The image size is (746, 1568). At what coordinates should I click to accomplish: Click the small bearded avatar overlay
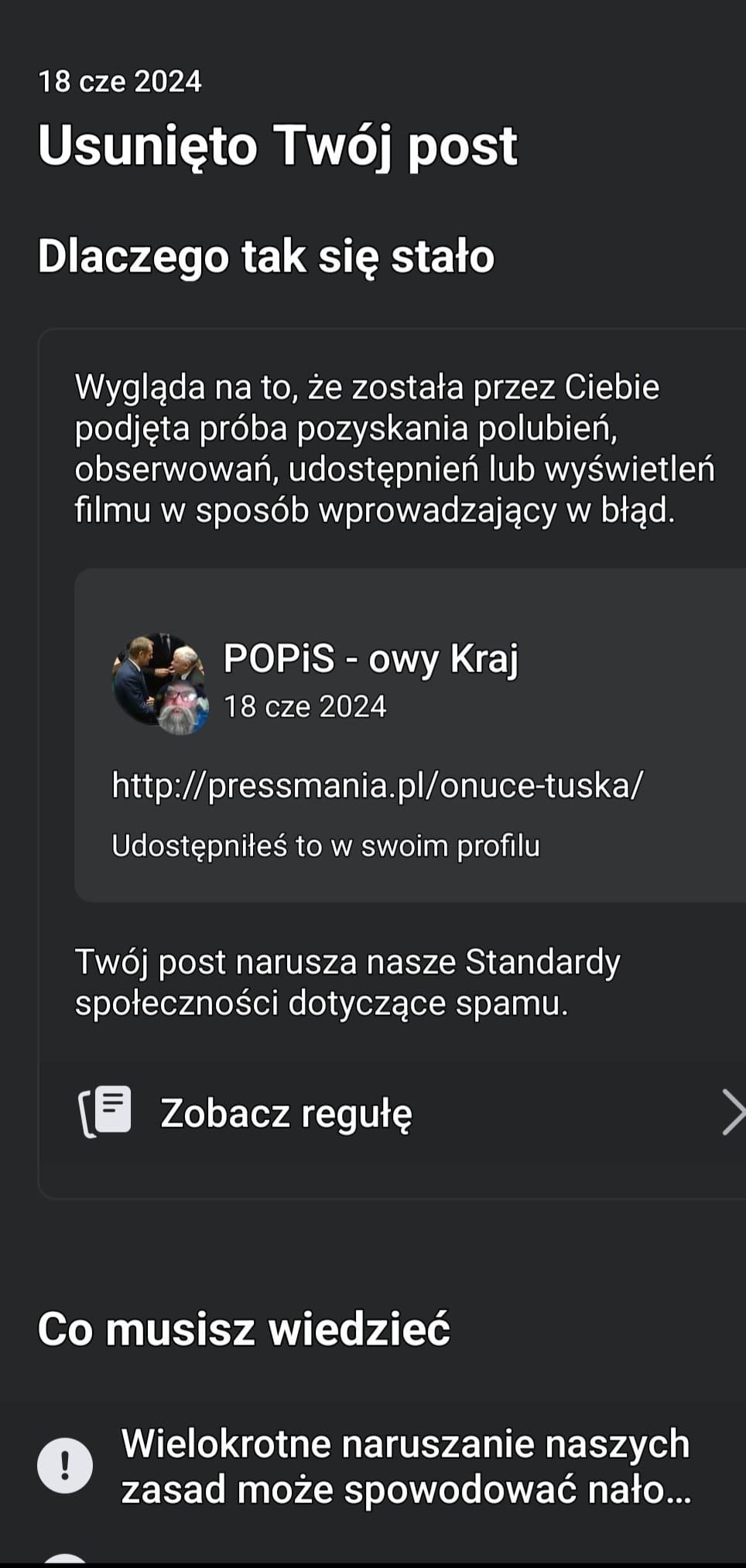[183, 709]
